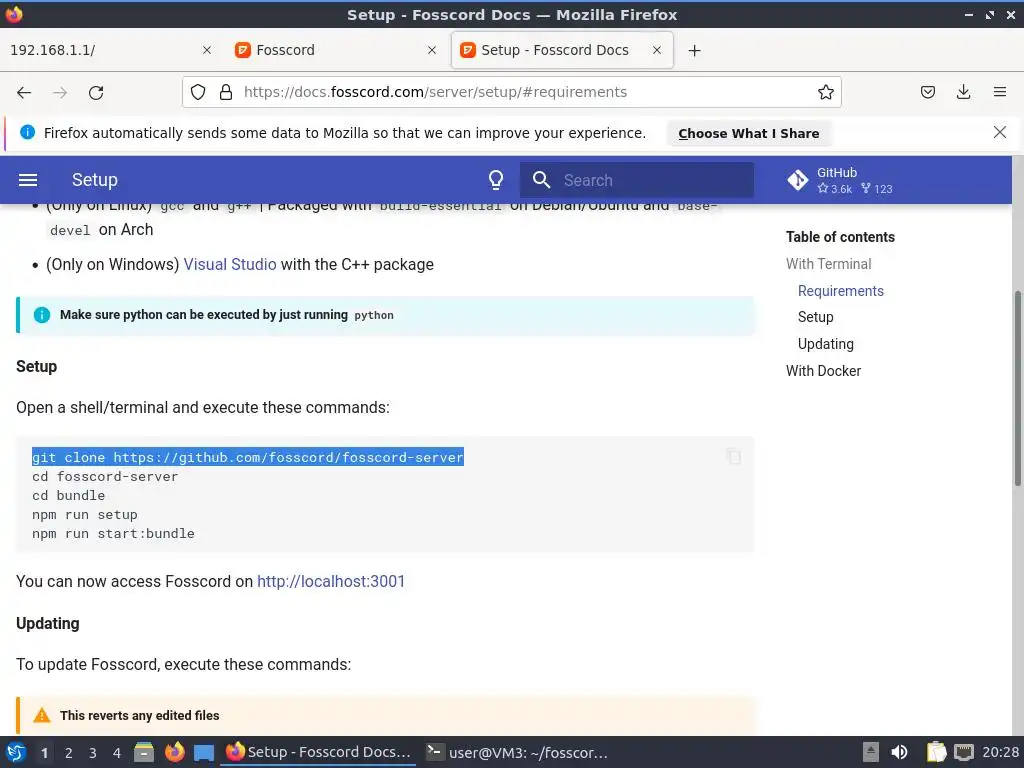Show site security padlock info
Viewport: 1024px width, 768px height.
(226, 92)
